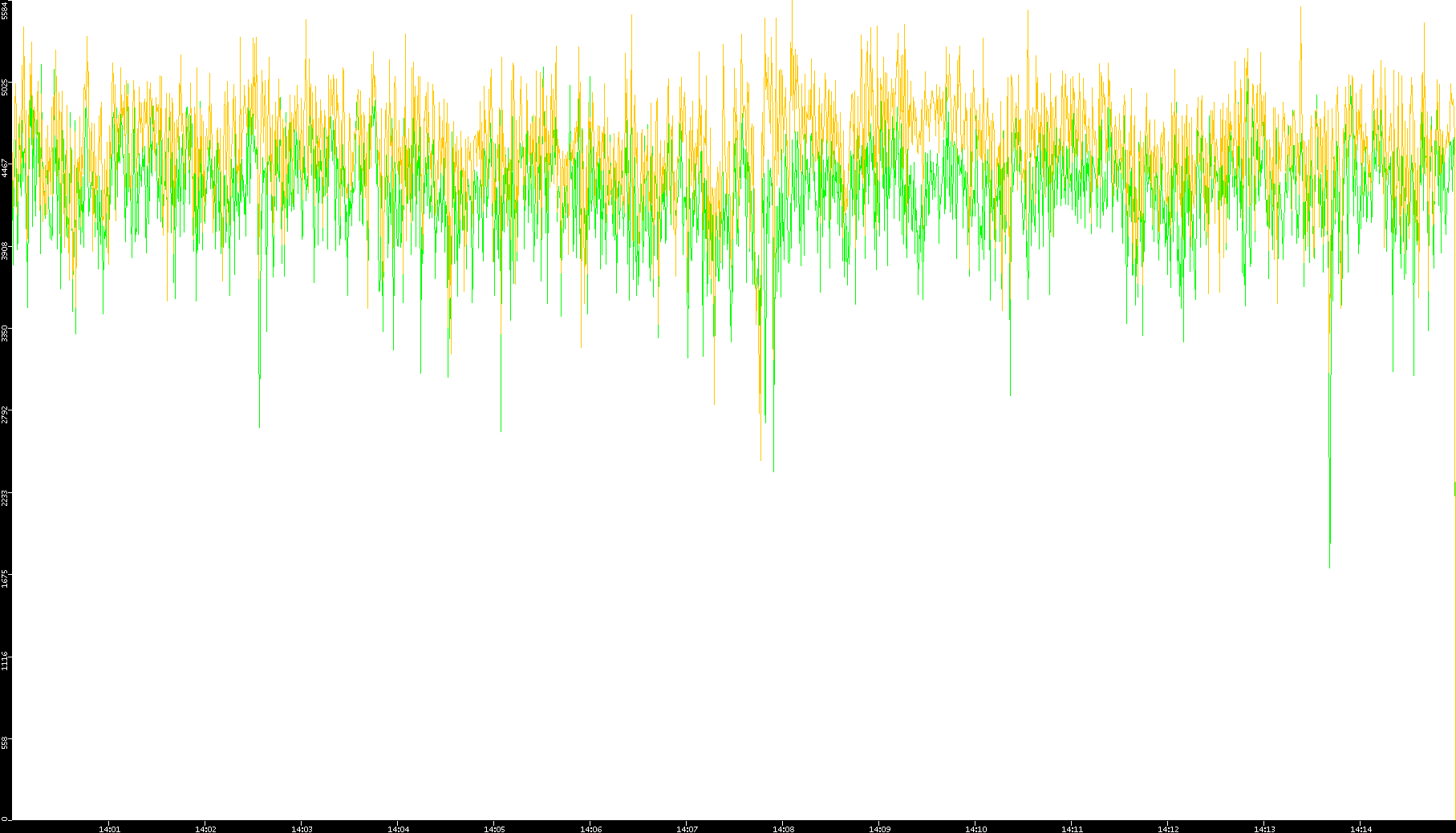This screenshot has width=1456, height=833.
Task: Select the 14:09 tick label
Action: click(879, 829)
